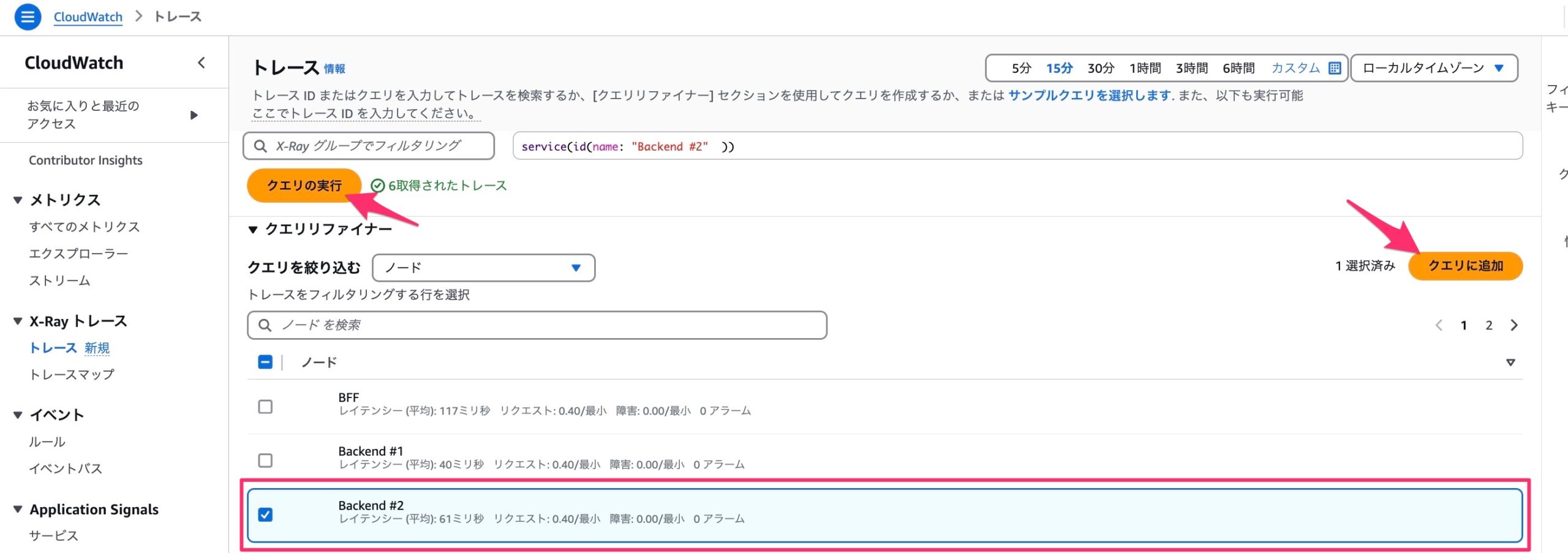
Task: Select the 5分 time range
Action: coord(1021,68)
